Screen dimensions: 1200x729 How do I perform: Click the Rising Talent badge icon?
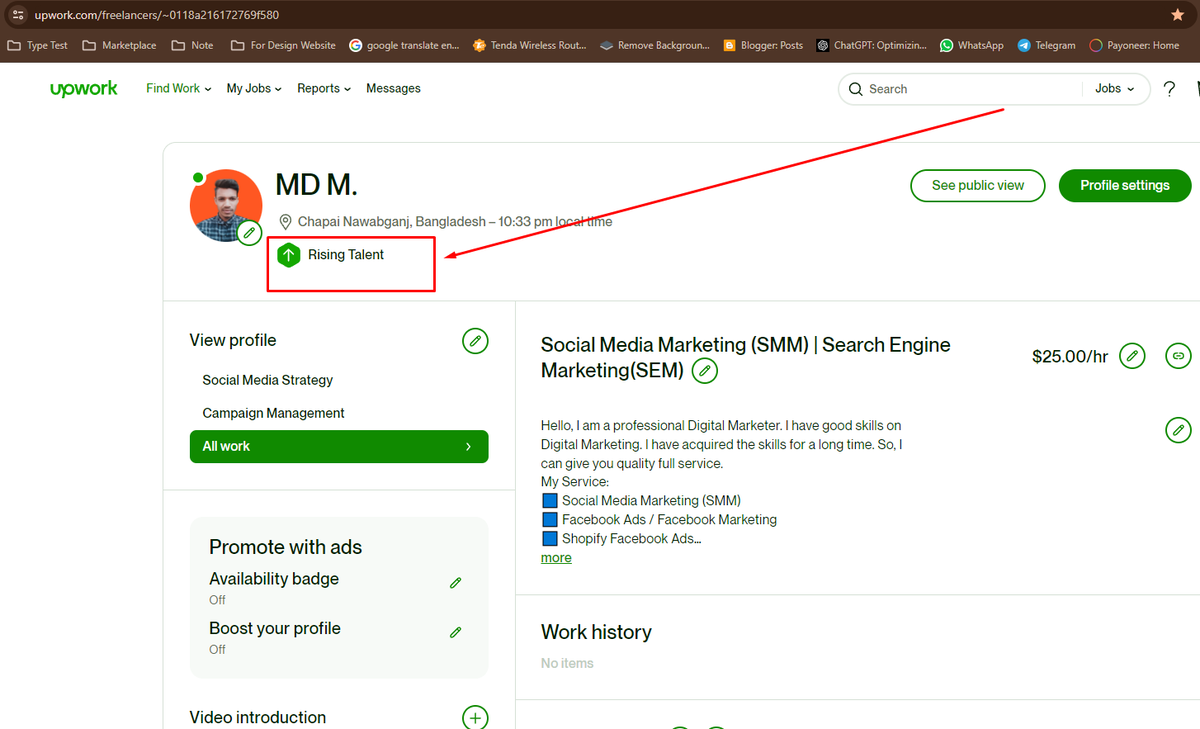(x=288, y=255)
